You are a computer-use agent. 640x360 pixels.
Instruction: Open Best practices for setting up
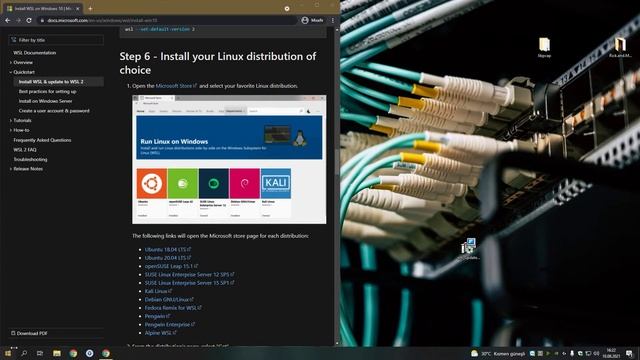click(x=47, y=91)
